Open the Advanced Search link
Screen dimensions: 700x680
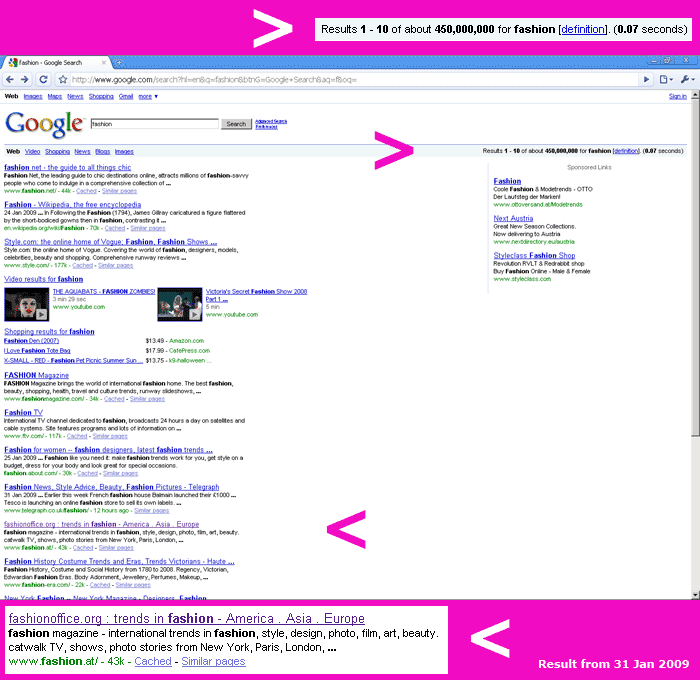(x=271, y=121)
